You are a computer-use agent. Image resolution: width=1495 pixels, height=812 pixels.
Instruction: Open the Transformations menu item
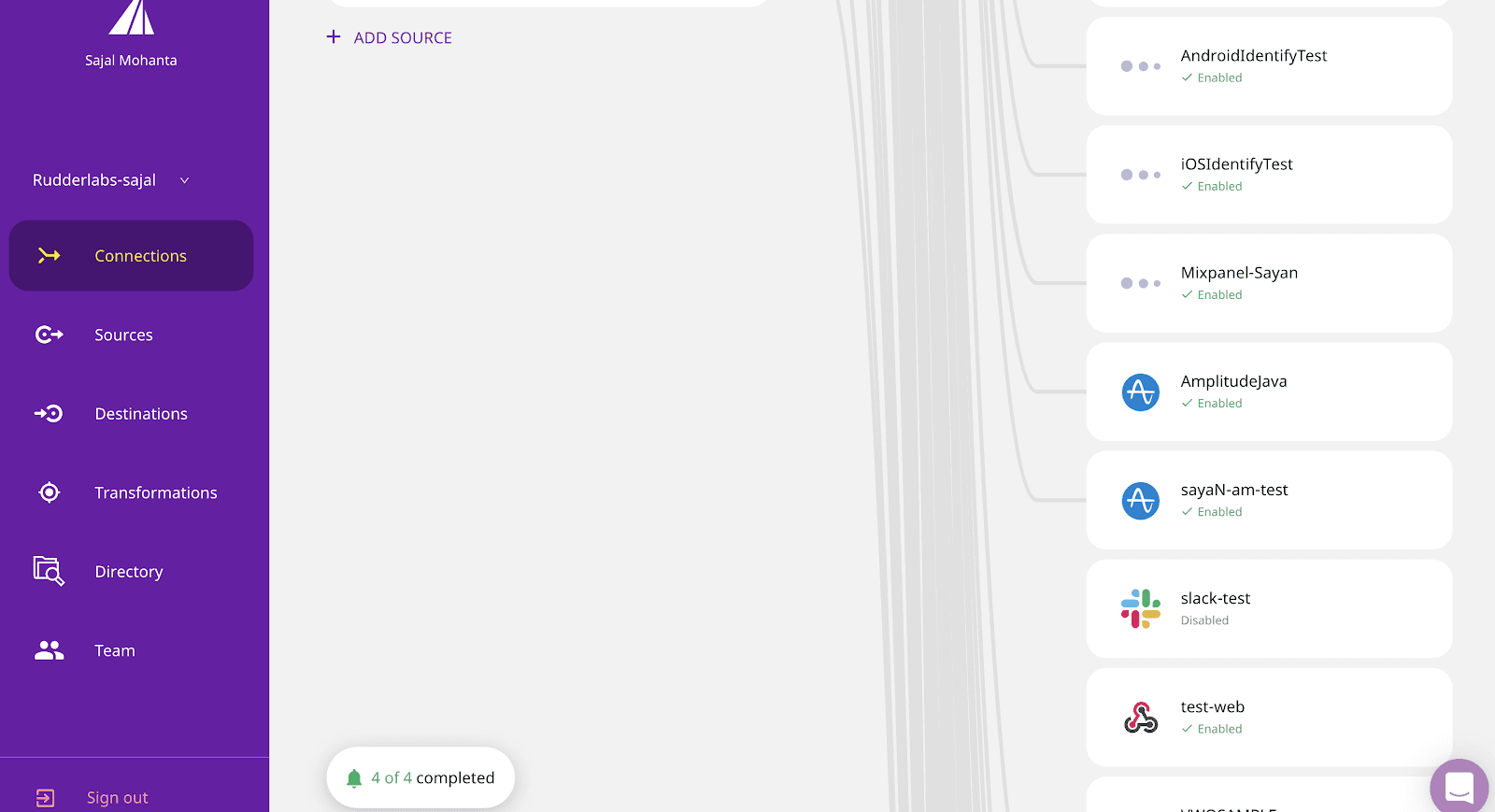click(x=155, y=492)
